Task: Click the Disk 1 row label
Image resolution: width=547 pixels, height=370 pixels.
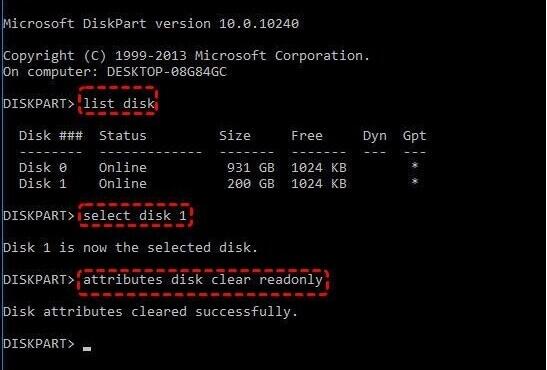Action: pyautogui.click(x=43, y=183)
